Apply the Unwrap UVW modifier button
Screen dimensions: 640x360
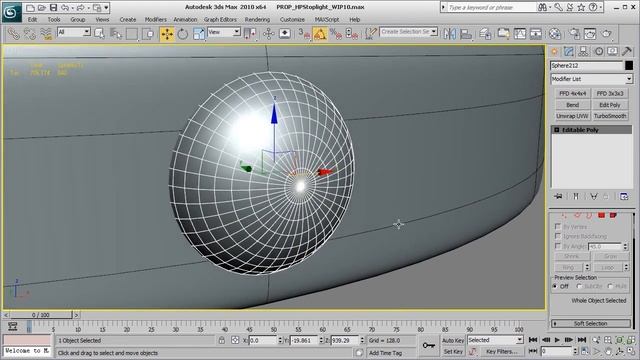coord(572,116)
